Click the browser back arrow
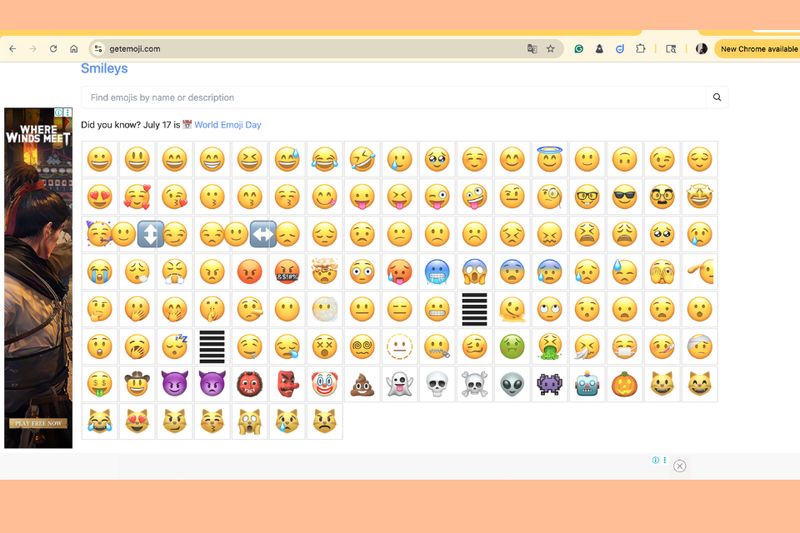The image size is (800, 533). (x=13, y=49)
